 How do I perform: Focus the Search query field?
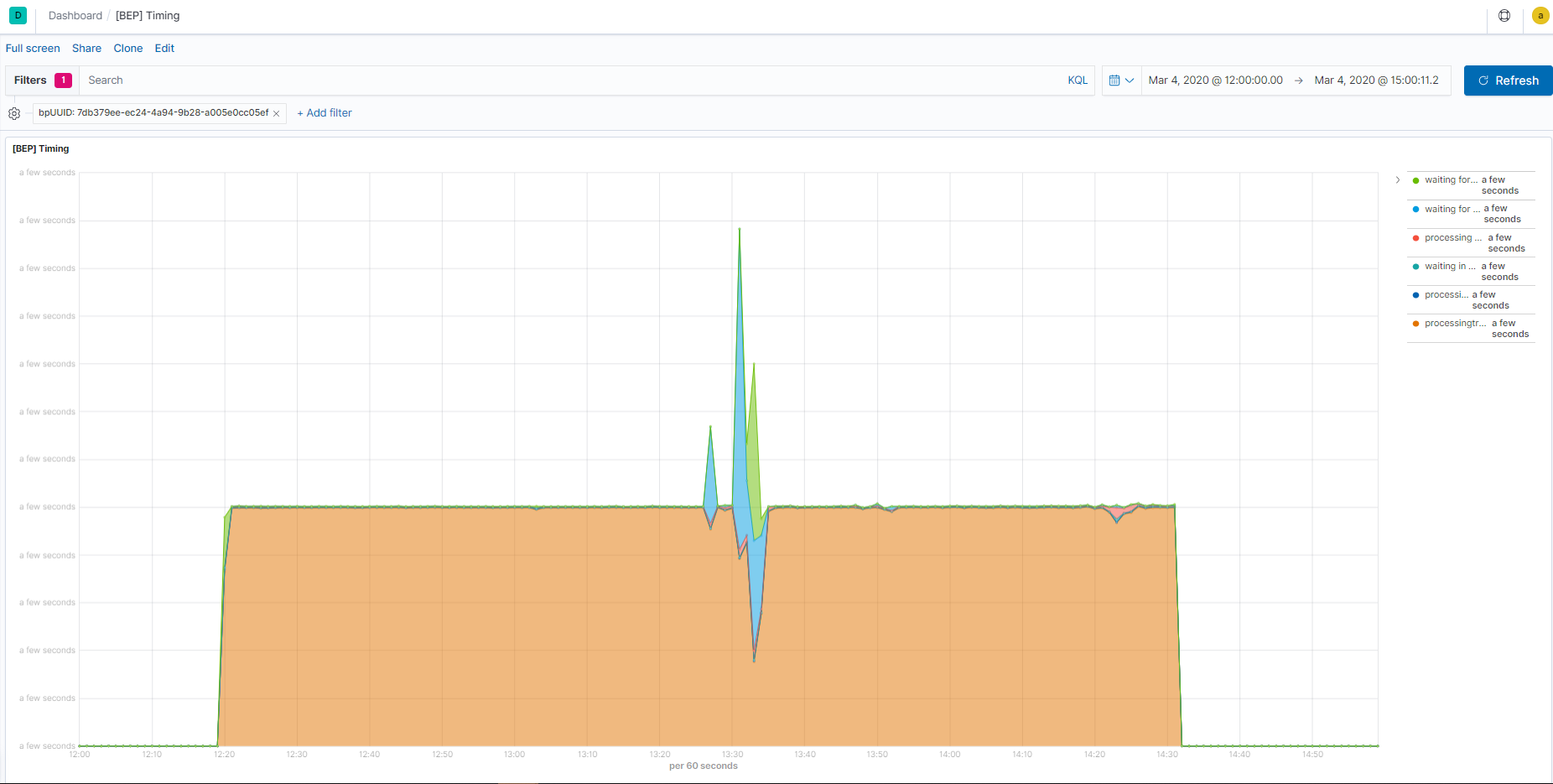click(x=570, y=80)
